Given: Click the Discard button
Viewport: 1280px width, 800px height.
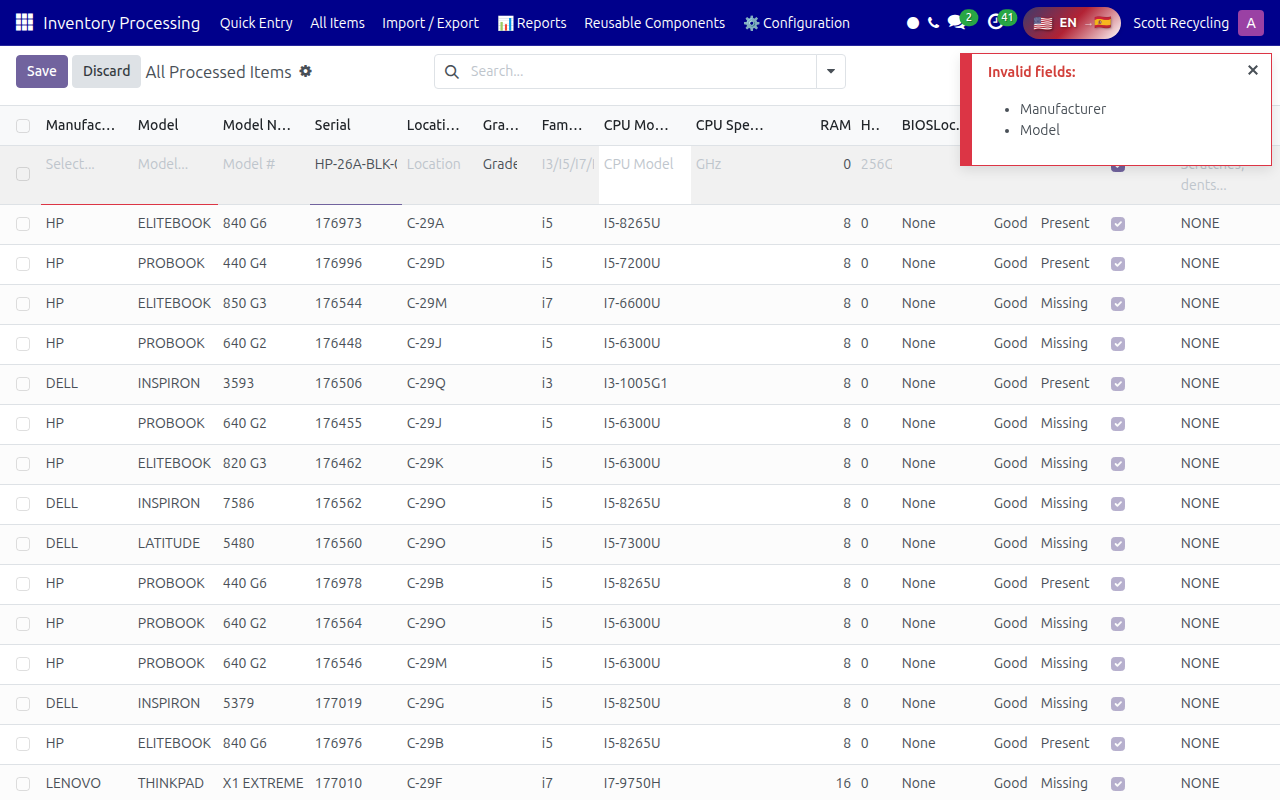Looking at the screenshot, I should (x=107, y=71).
